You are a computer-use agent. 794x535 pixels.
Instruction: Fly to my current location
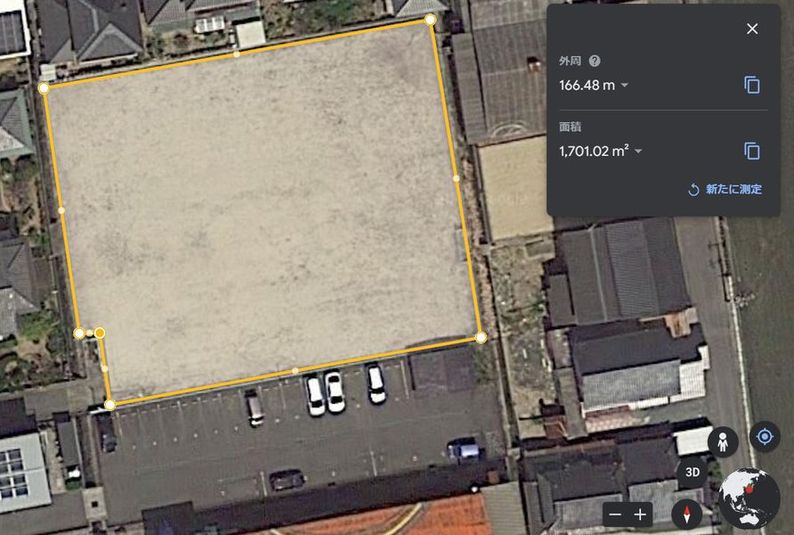pos(765,436)
